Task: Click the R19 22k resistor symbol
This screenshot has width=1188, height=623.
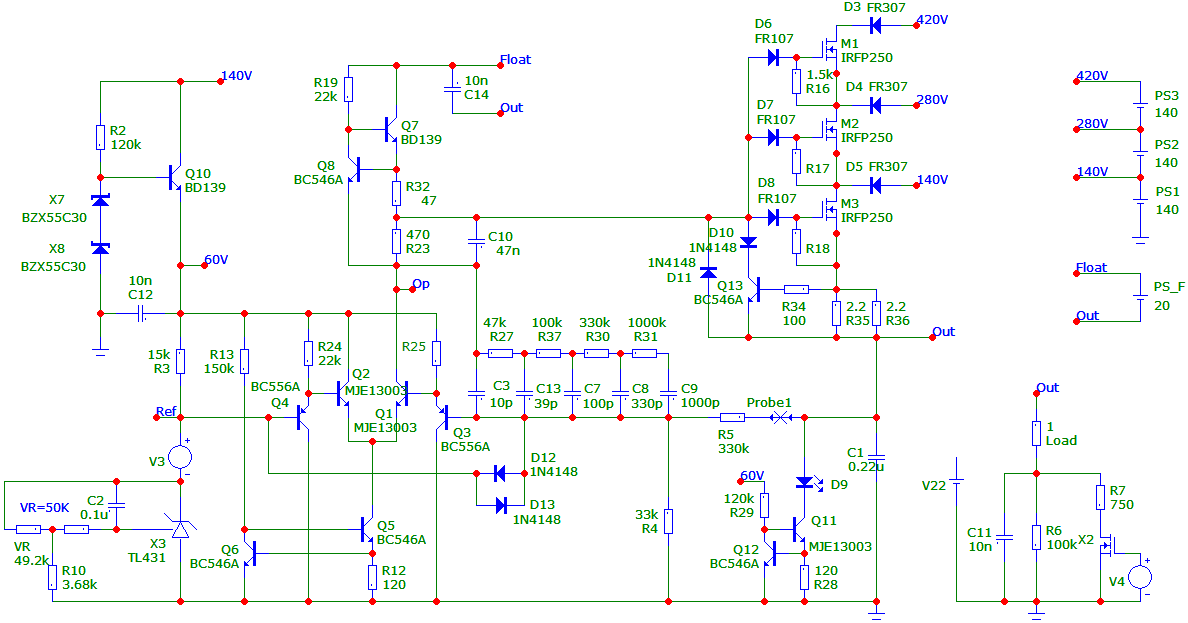Action: point(349,89)
